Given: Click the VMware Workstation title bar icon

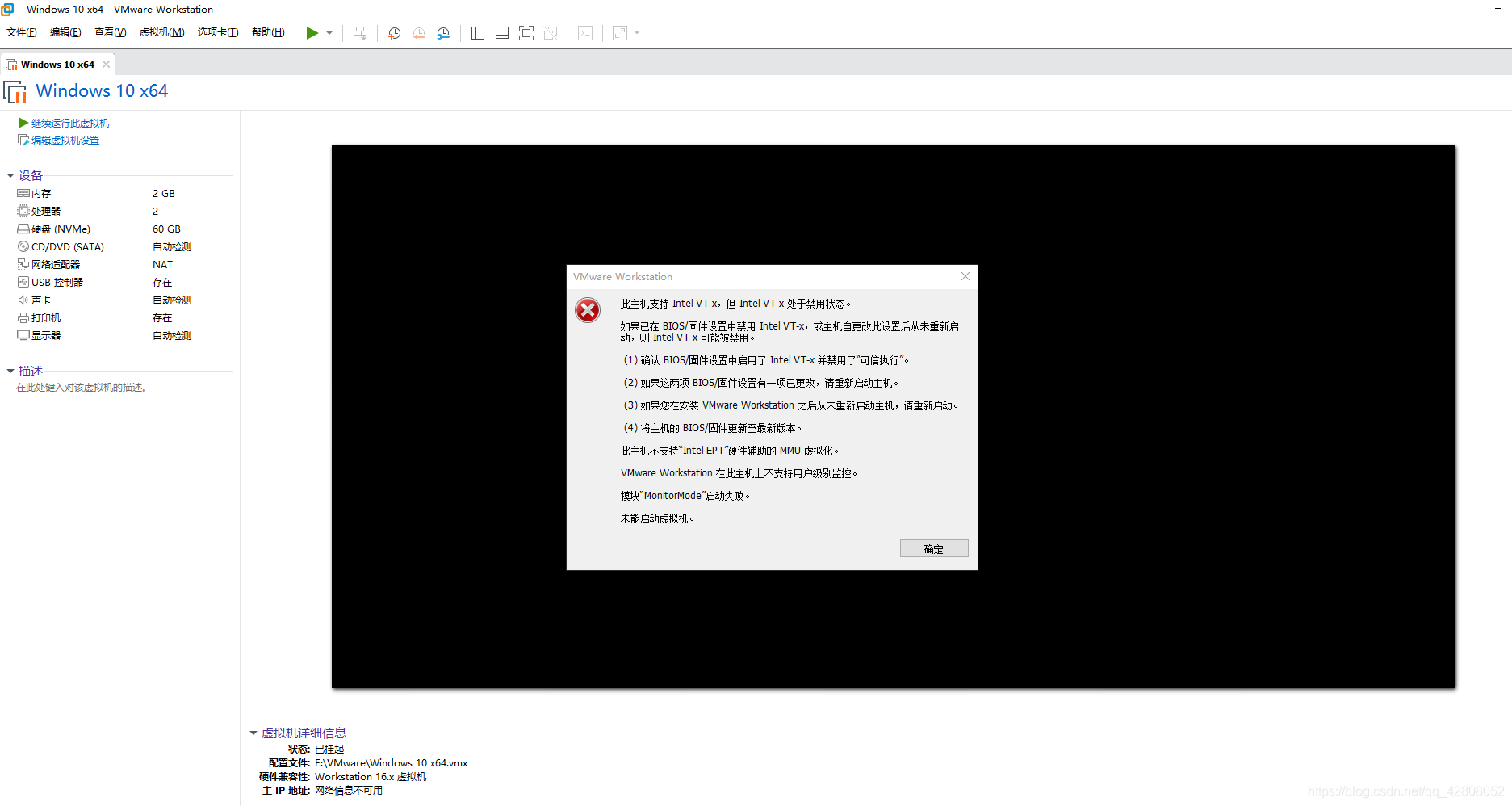Looking at the screenshot, I should (x=8, y=9).
